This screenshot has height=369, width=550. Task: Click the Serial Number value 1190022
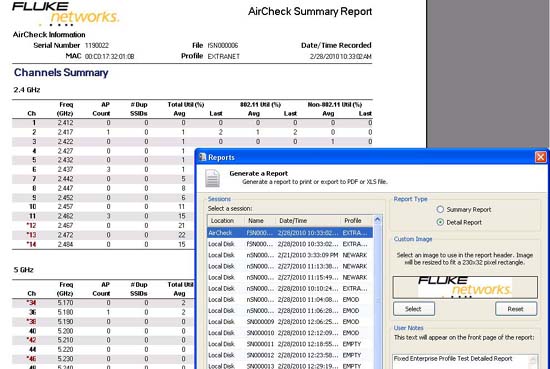tap(97, 46)
